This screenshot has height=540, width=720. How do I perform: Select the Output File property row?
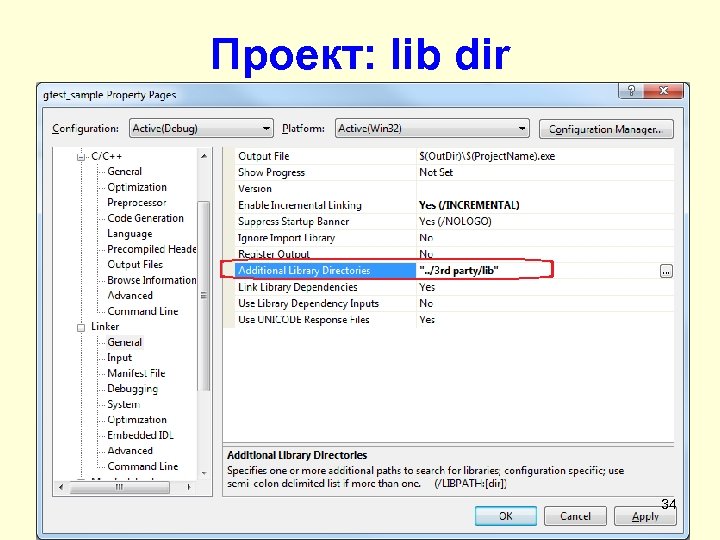point(455,156)
